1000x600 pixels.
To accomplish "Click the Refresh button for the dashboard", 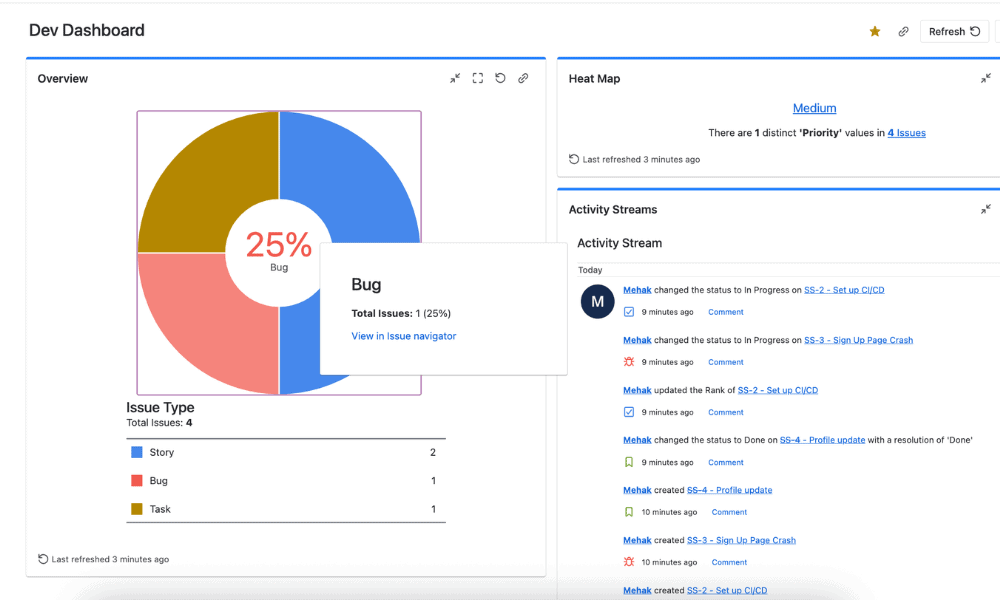I will pos(953,32).
